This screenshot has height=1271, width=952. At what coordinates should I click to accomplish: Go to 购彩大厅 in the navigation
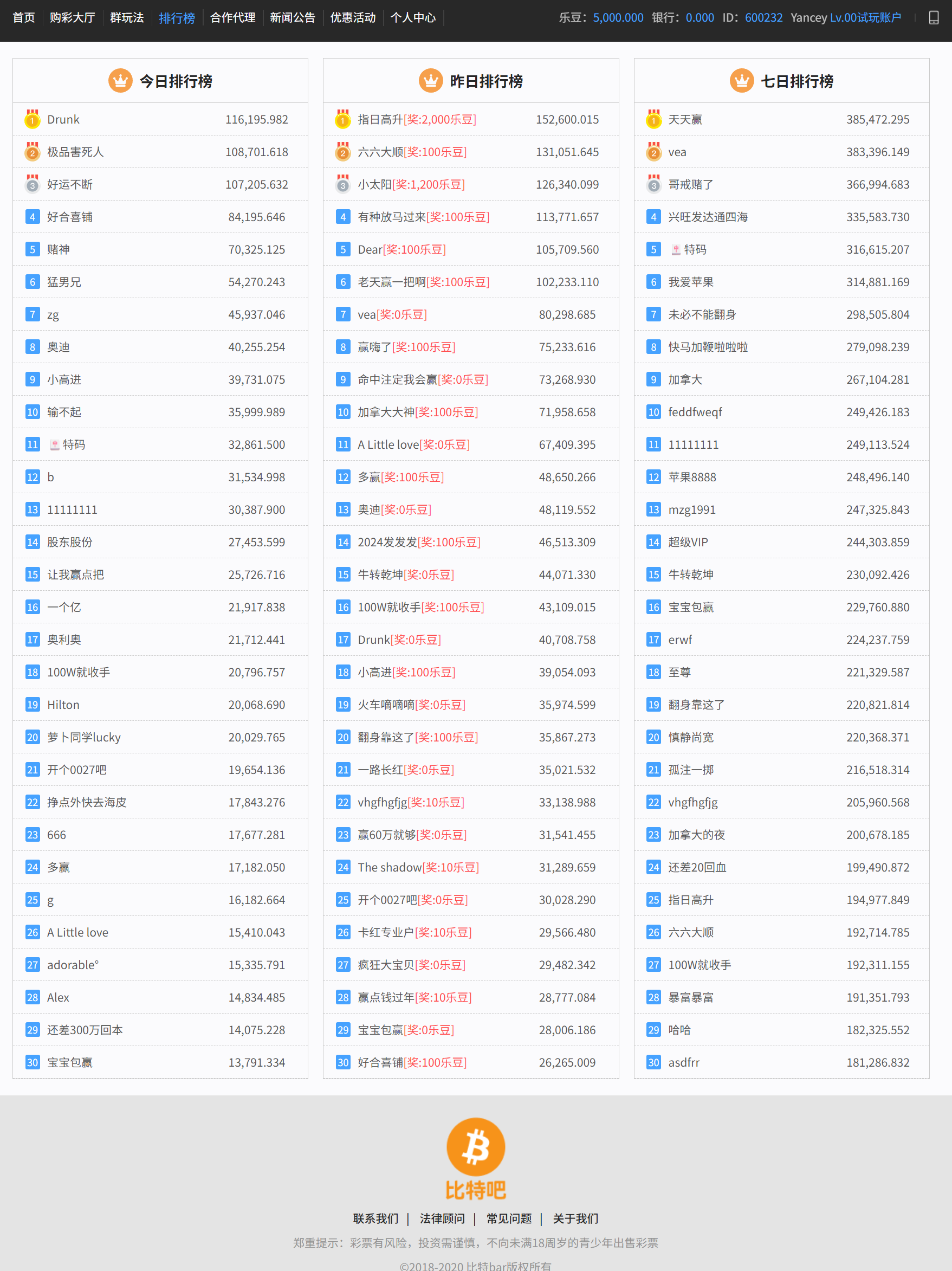(x=73, y=18)
